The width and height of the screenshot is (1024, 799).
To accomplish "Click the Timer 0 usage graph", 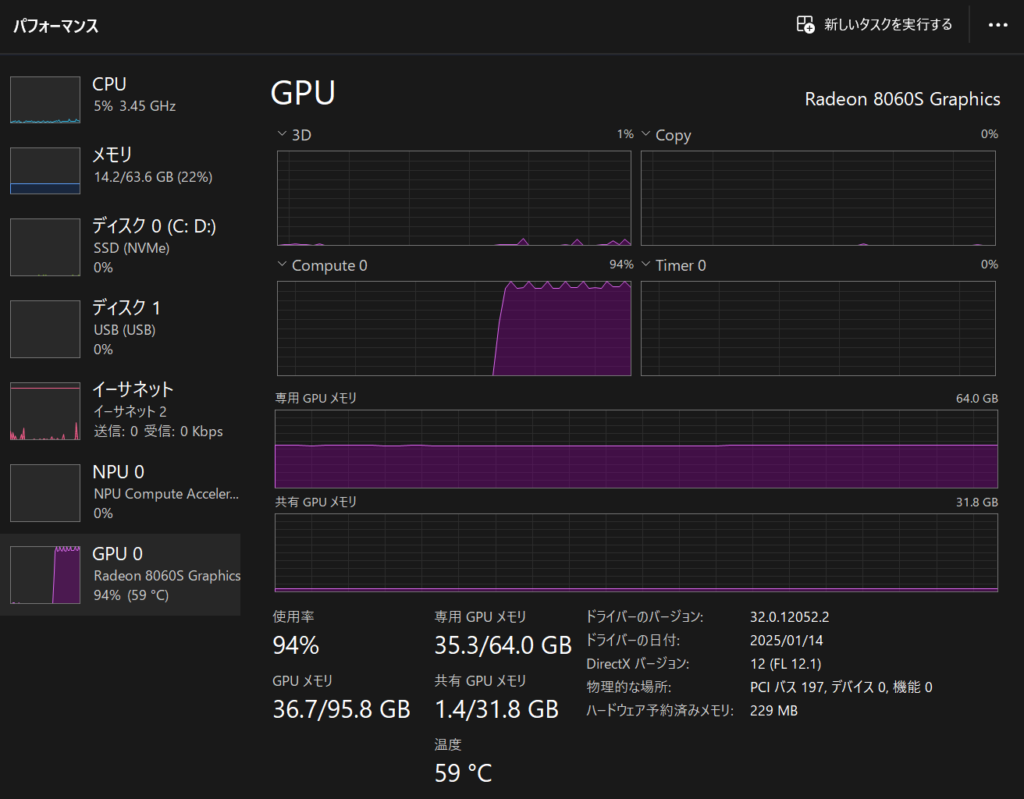I will [818, 329].
